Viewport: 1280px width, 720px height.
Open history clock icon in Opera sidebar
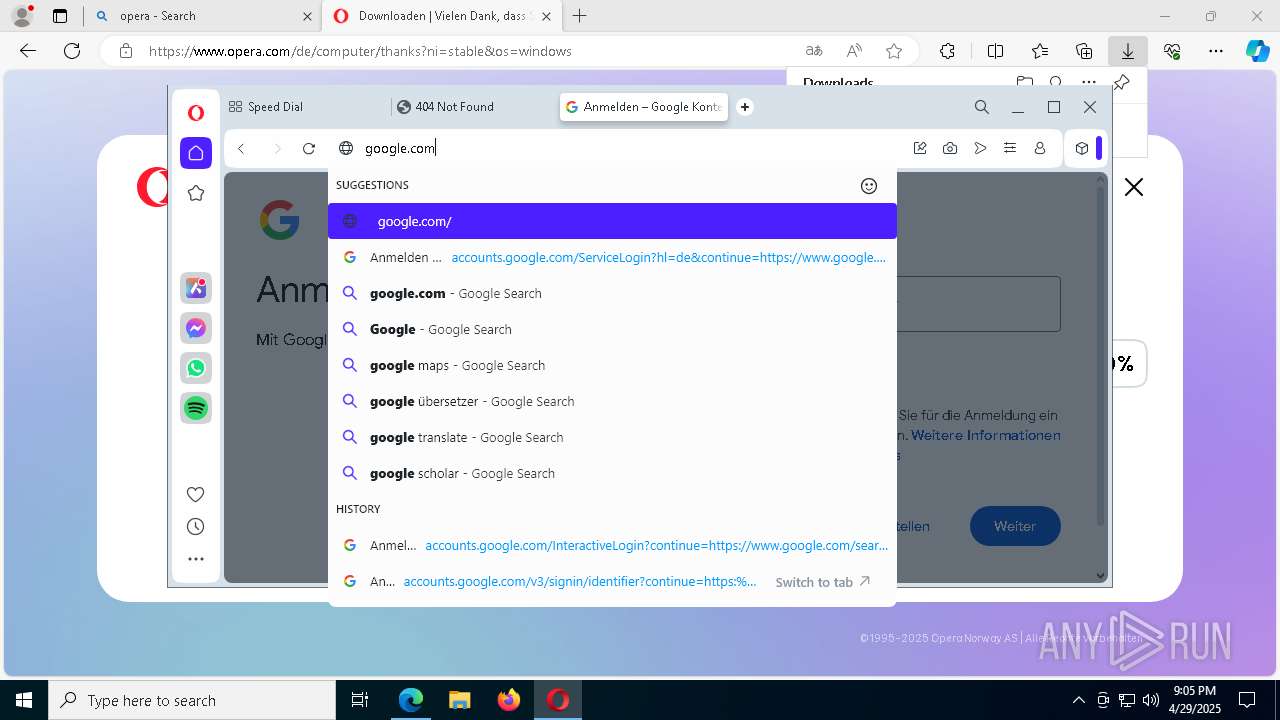pyautogui.click(x=196, y=527)
